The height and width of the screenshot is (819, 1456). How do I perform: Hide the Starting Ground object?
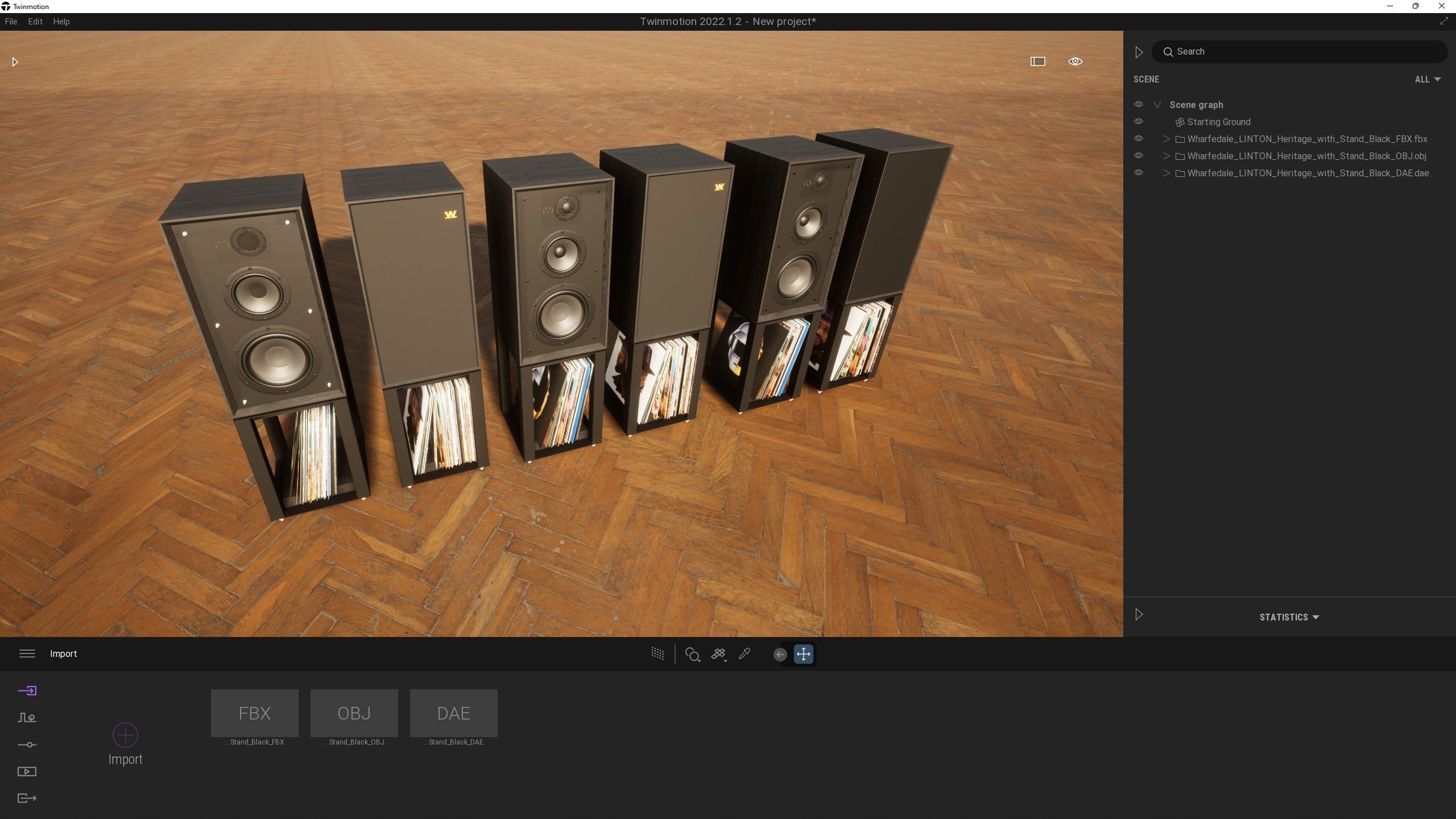click(x=1138, y=122)
